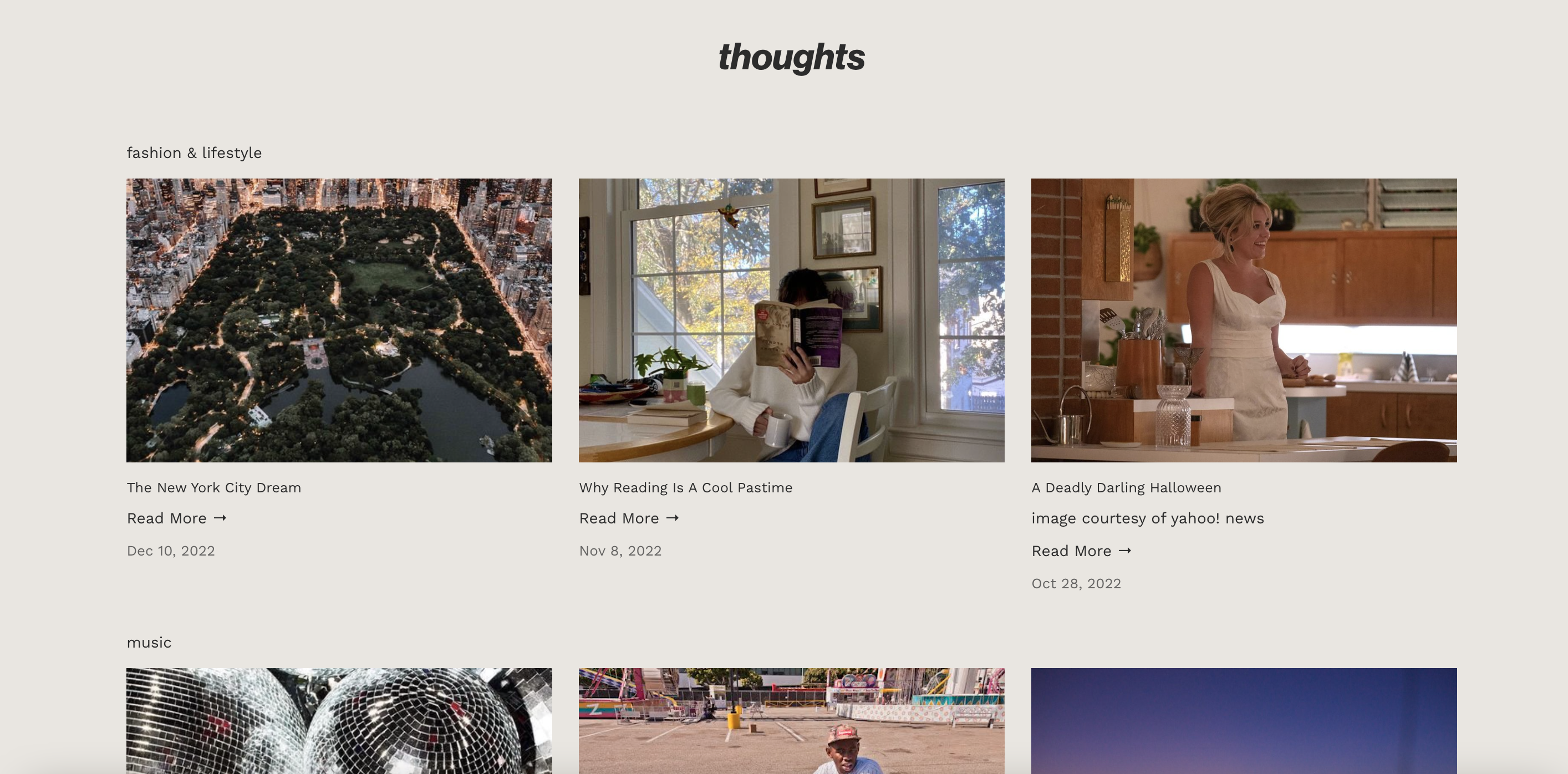Open the blue gradient sky thumbnail

(1244, 721)
